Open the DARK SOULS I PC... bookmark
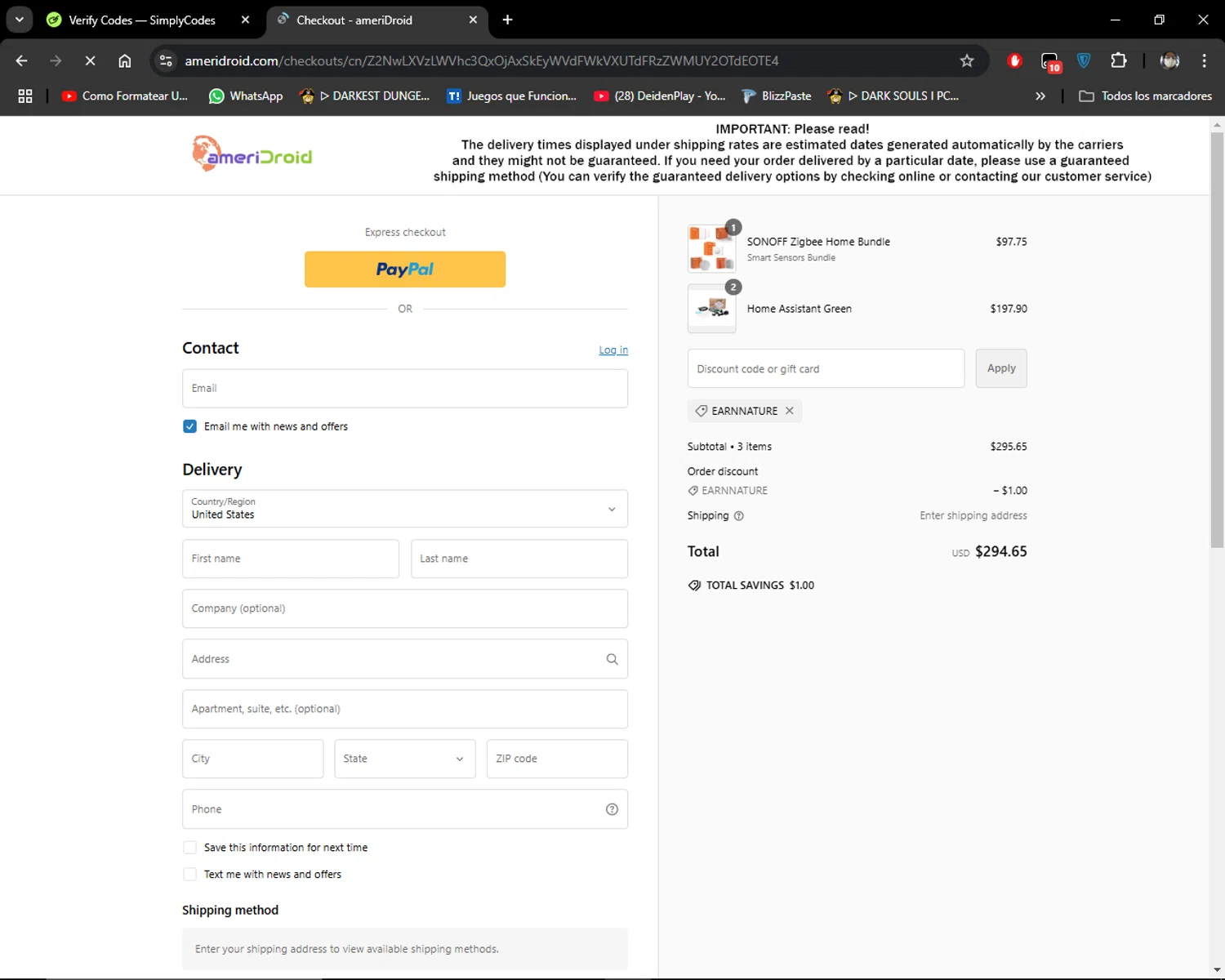Image resolution: width=1225 pixels, height=980 pixels. [x=893, y=96]
